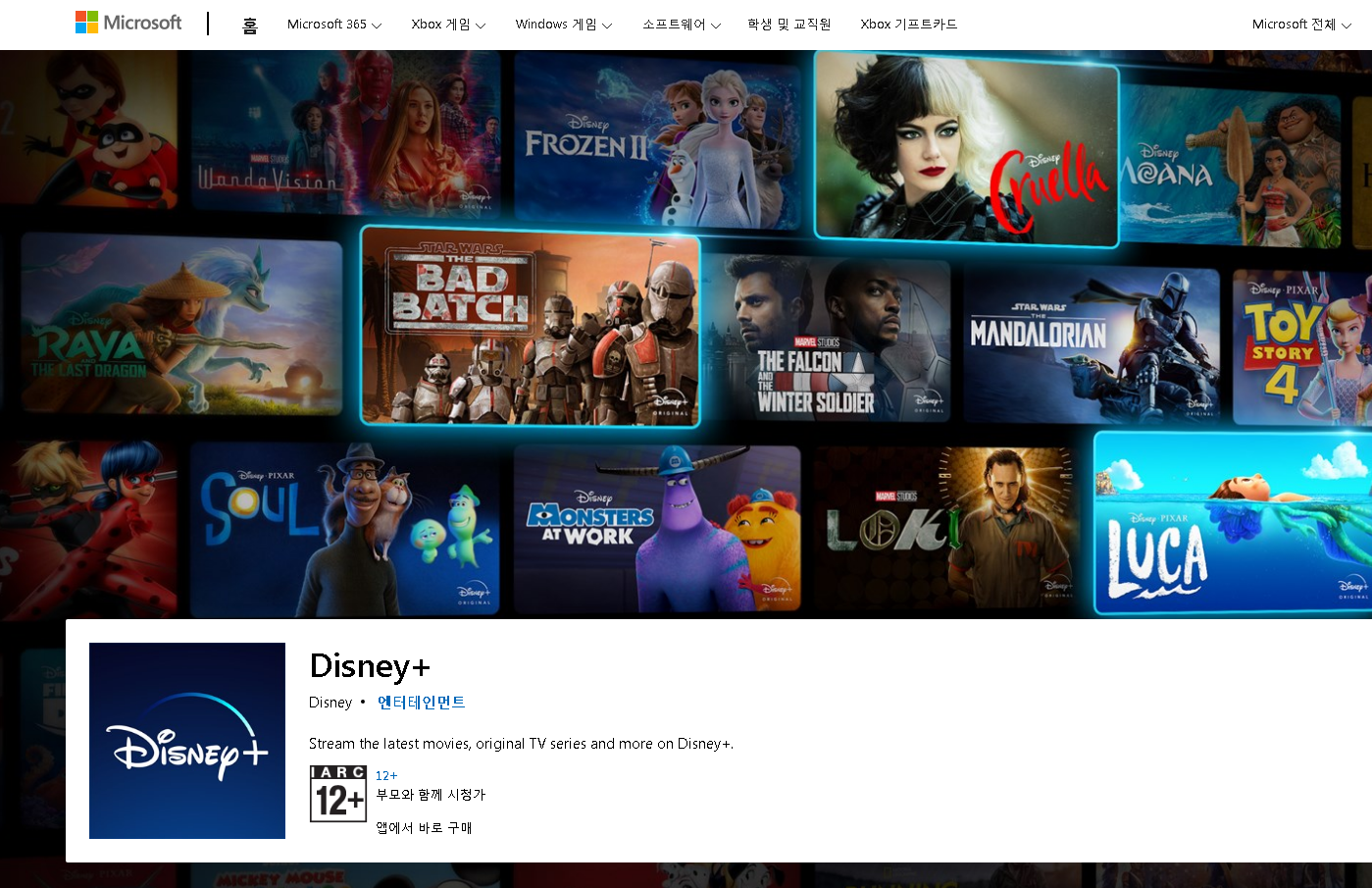The image size is (1372, 888).
Task: Click the IARC 12+ rating badge
Action: pyautogui.click(x=338, y=794)
